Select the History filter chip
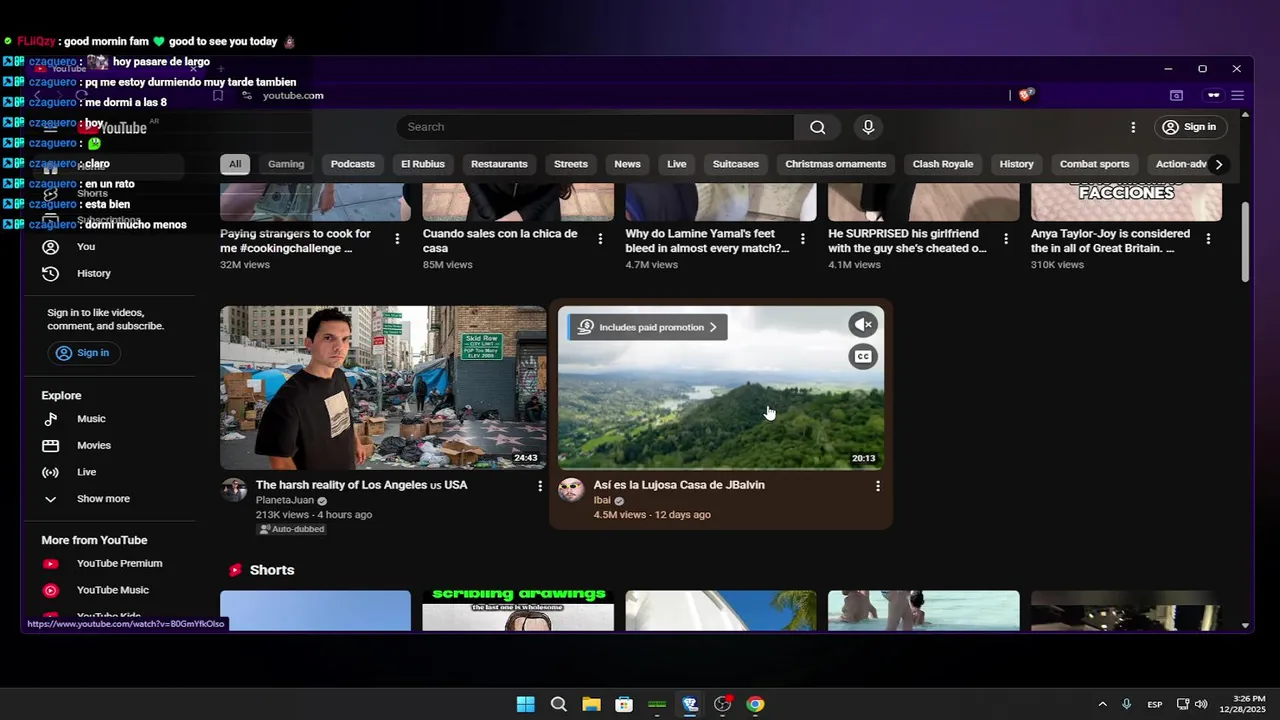Viewport: 1280px width, 720px height. point(1016,164)
